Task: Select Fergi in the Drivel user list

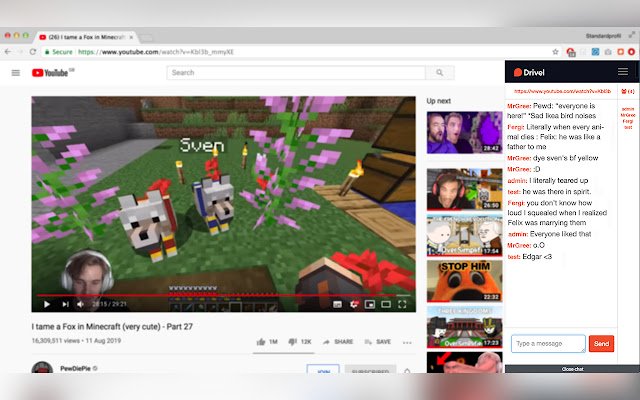Action: click(628, 121)
